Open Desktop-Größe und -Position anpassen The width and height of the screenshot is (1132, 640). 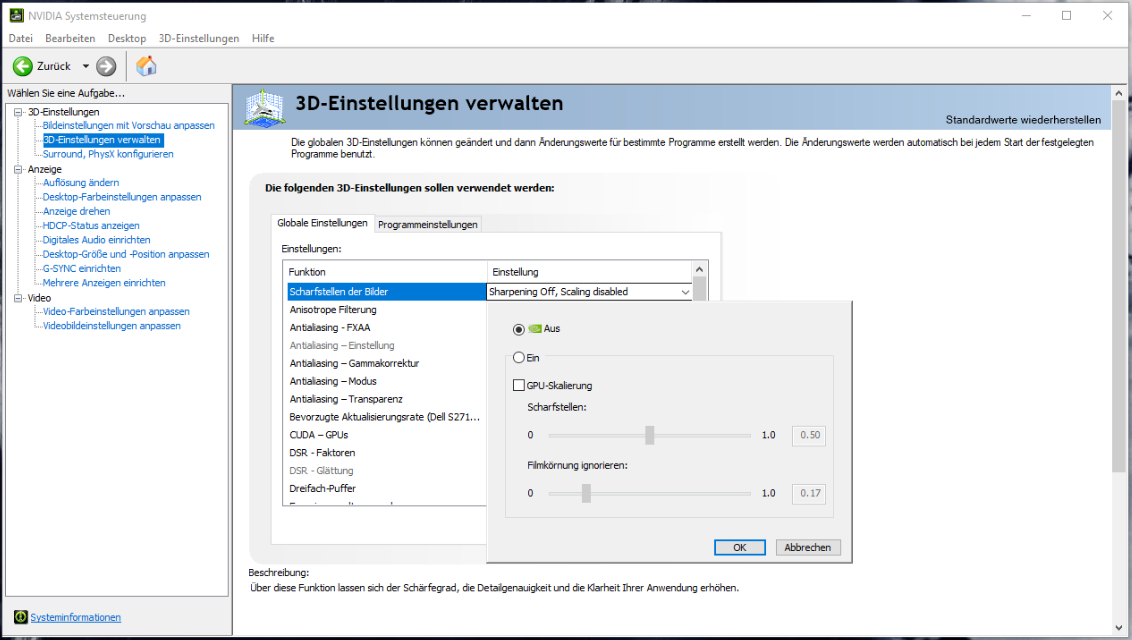pos(126,254)
